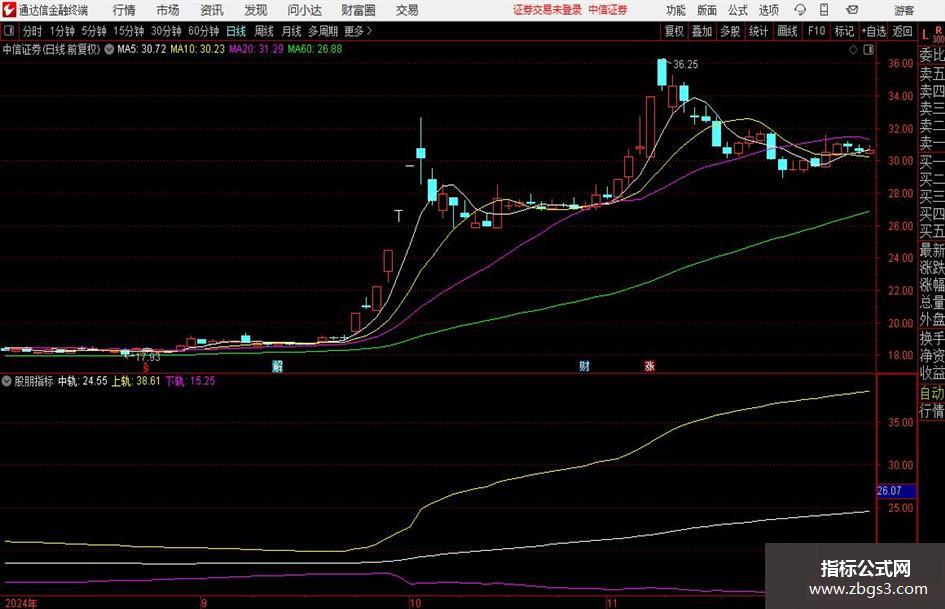The width and height of the screenshot is (945, 609).
Task: Click the R 300 icon in side panel
Action: 938,34
